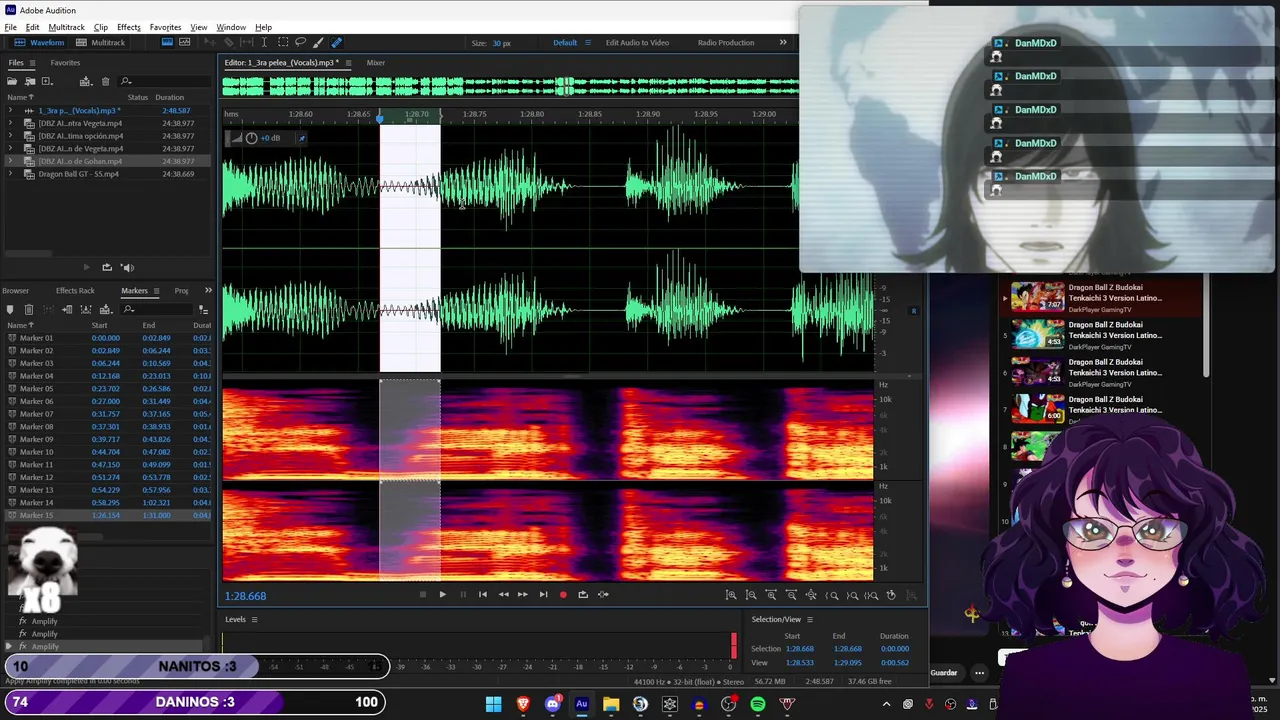The height and width of the screenshot is (720, 1280).
Task: Zoom to selection icon
Action: 871,594
